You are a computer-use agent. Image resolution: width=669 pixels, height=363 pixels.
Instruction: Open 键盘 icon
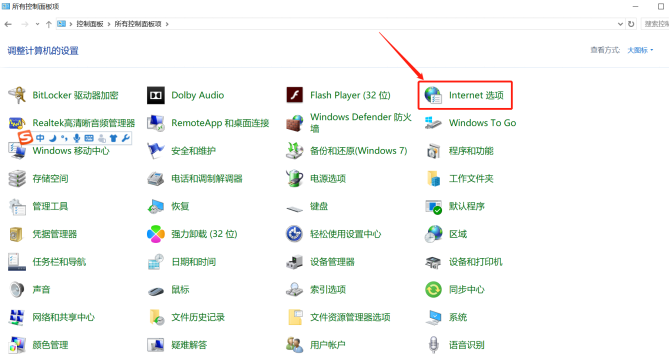(294, 208)
